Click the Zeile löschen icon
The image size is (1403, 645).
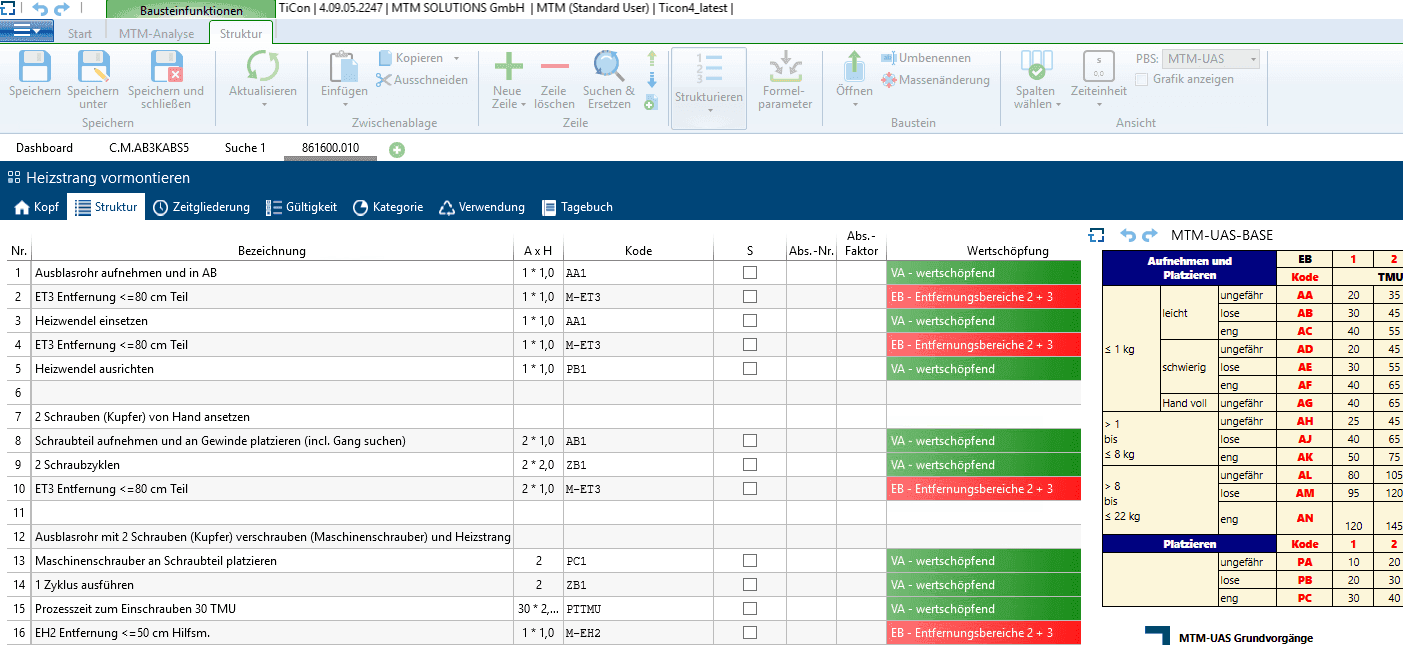click(553, 68)
